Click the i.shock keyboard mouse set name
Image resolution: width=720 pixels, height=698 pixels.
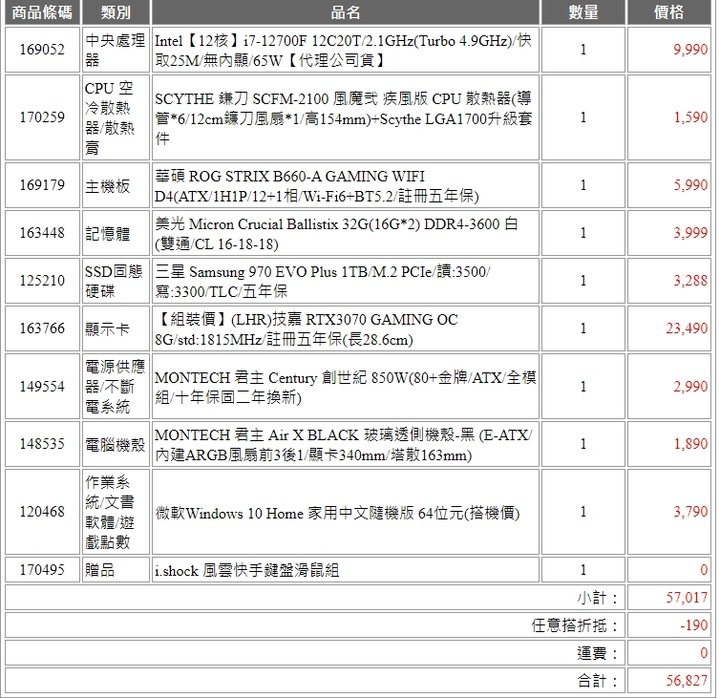pyautogui.click(x=247, y=570)
